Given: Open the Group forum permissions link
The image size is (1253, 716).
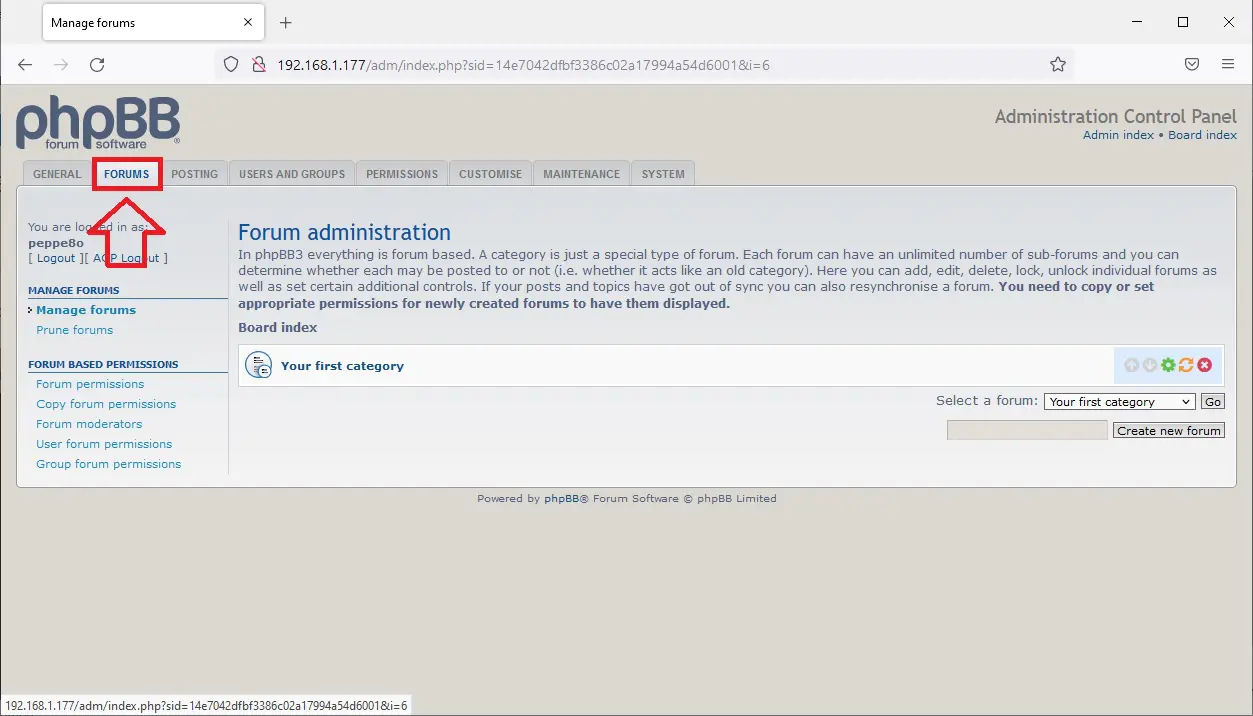Looking at the screenshot, I should point(109,464).
